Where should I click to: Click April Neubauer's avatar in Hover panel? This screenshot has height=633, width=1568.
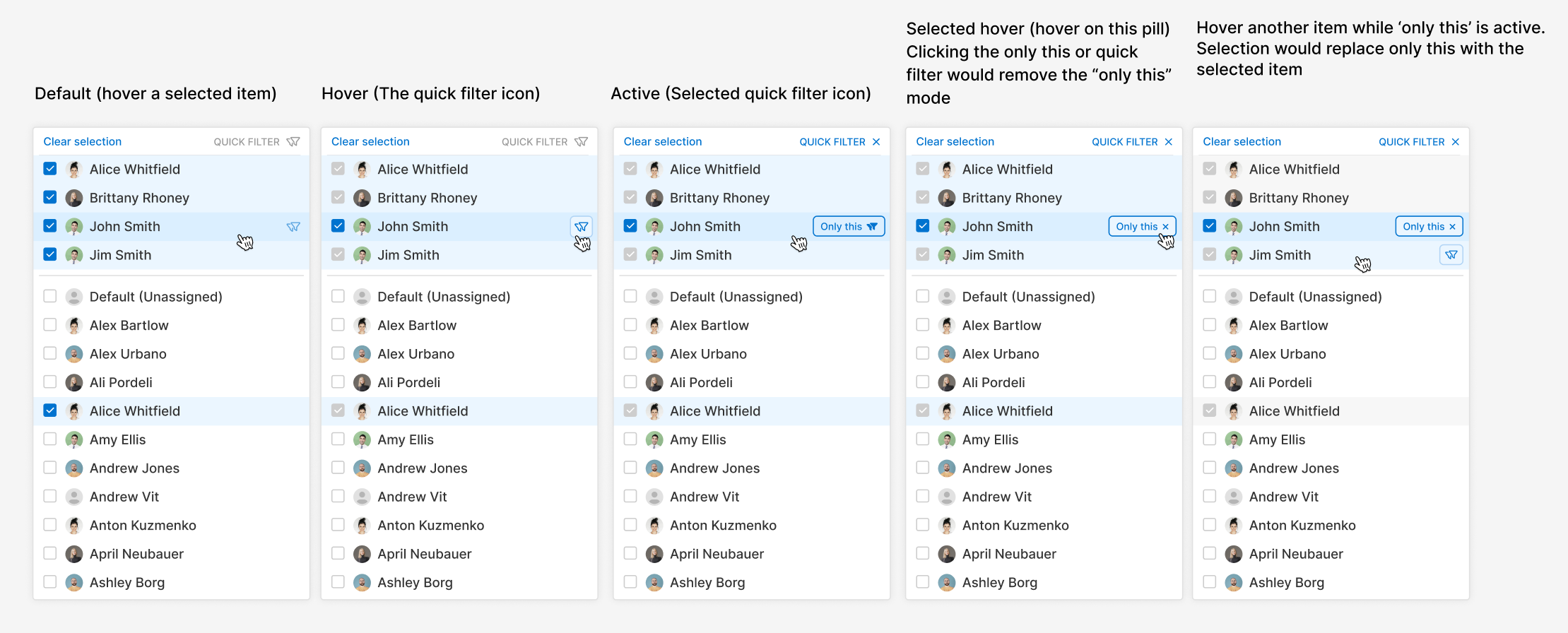pos(362,554)
